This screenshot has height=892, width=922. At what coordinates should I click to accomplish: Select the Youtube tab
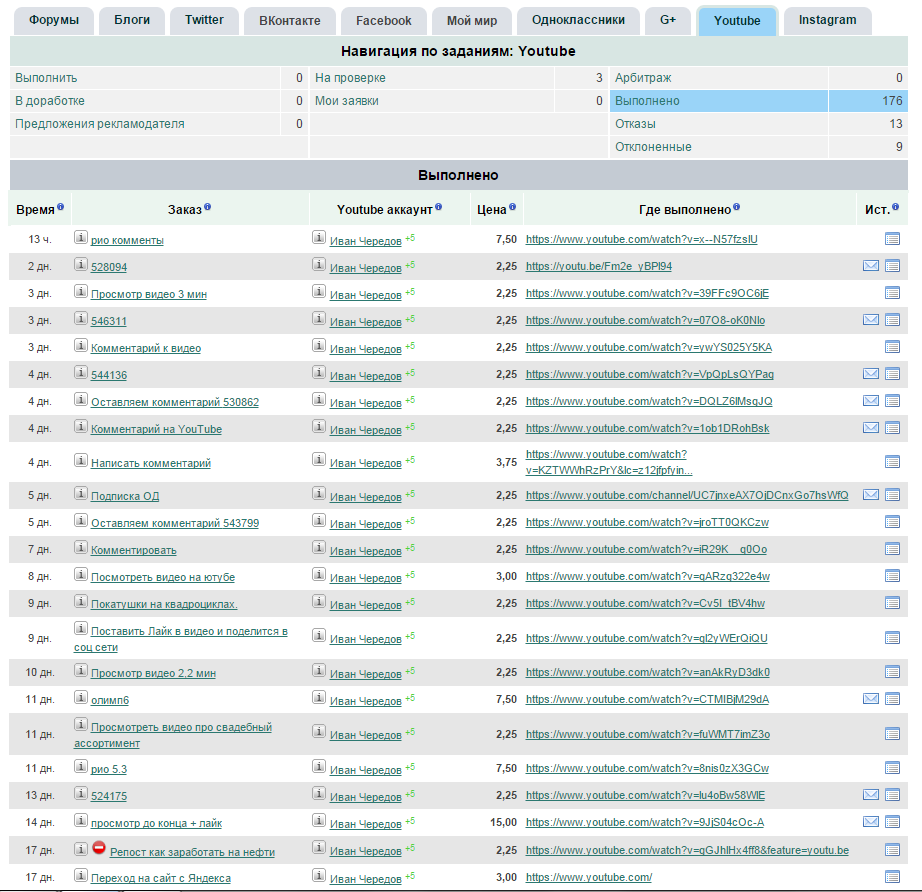(x=737, y=21)
